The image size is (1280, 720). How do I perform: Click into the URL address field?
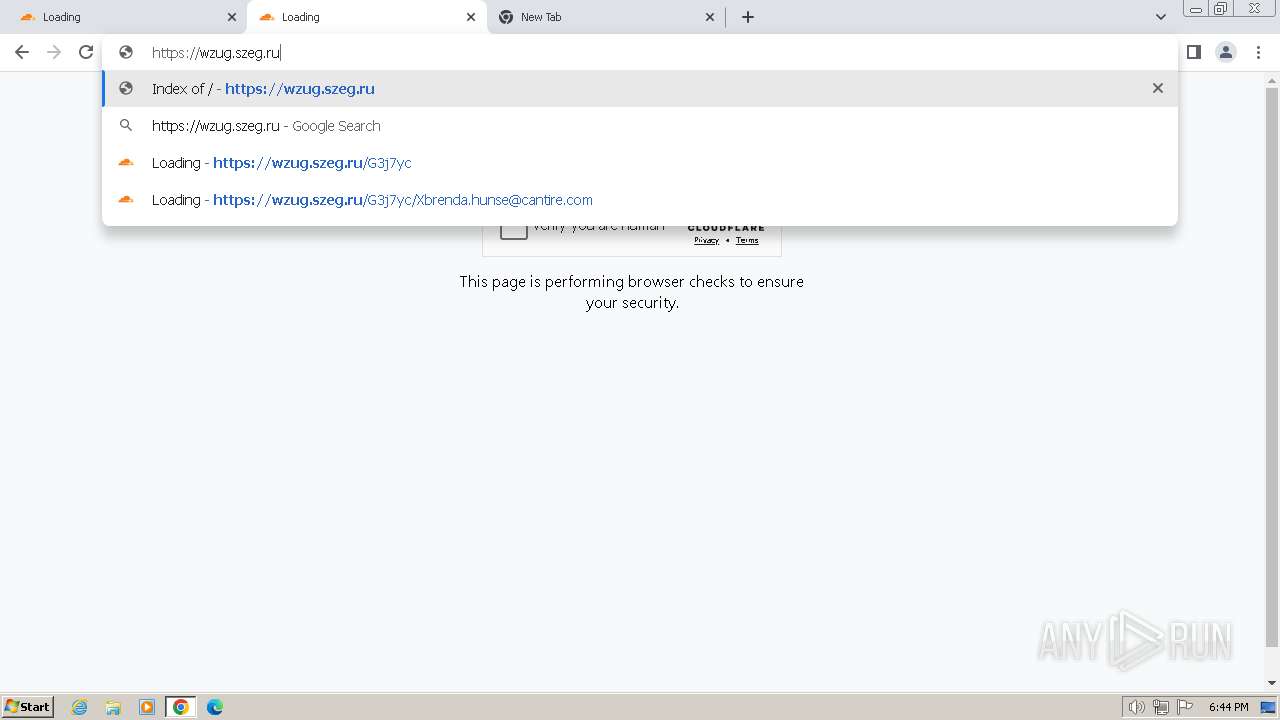click(640, 52)
